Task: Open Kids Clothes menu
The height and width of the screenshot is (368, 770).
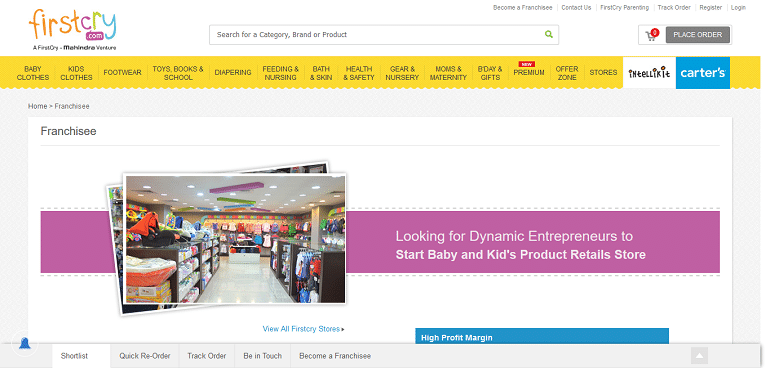Action: click(76, 73)
